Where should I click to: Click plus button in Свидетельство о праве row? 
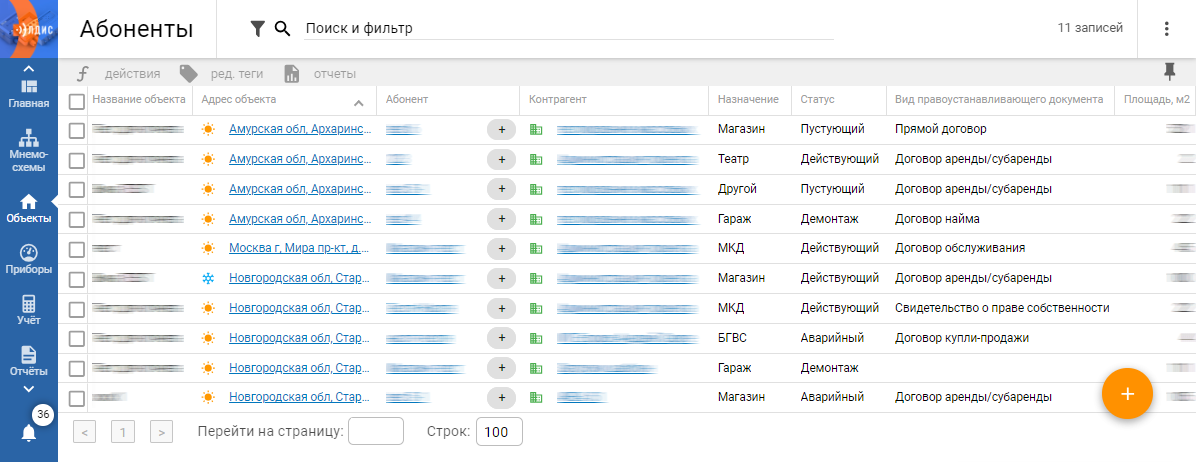[x=502, y=308]
